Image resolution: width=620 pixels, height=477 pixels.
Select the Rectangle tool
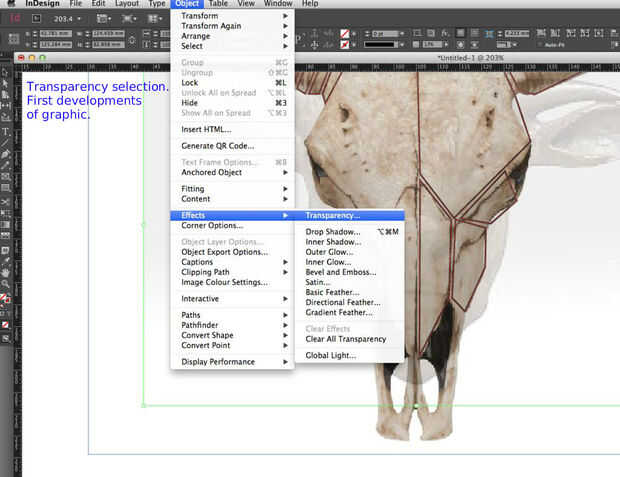[x=5, y=188]
